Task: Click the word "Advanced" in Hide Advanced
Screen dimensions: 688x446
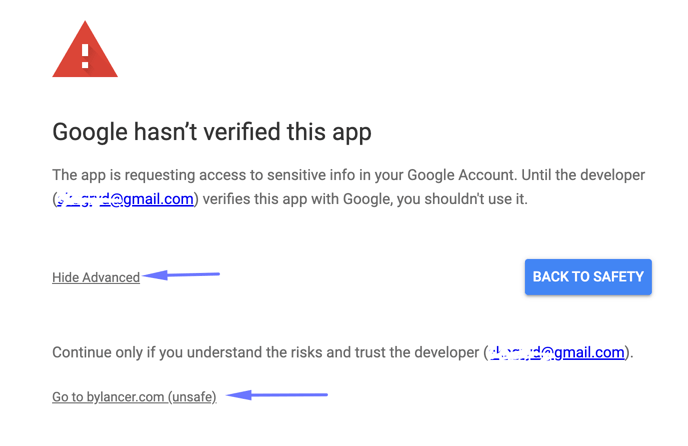Action: [x=111, y=278]
